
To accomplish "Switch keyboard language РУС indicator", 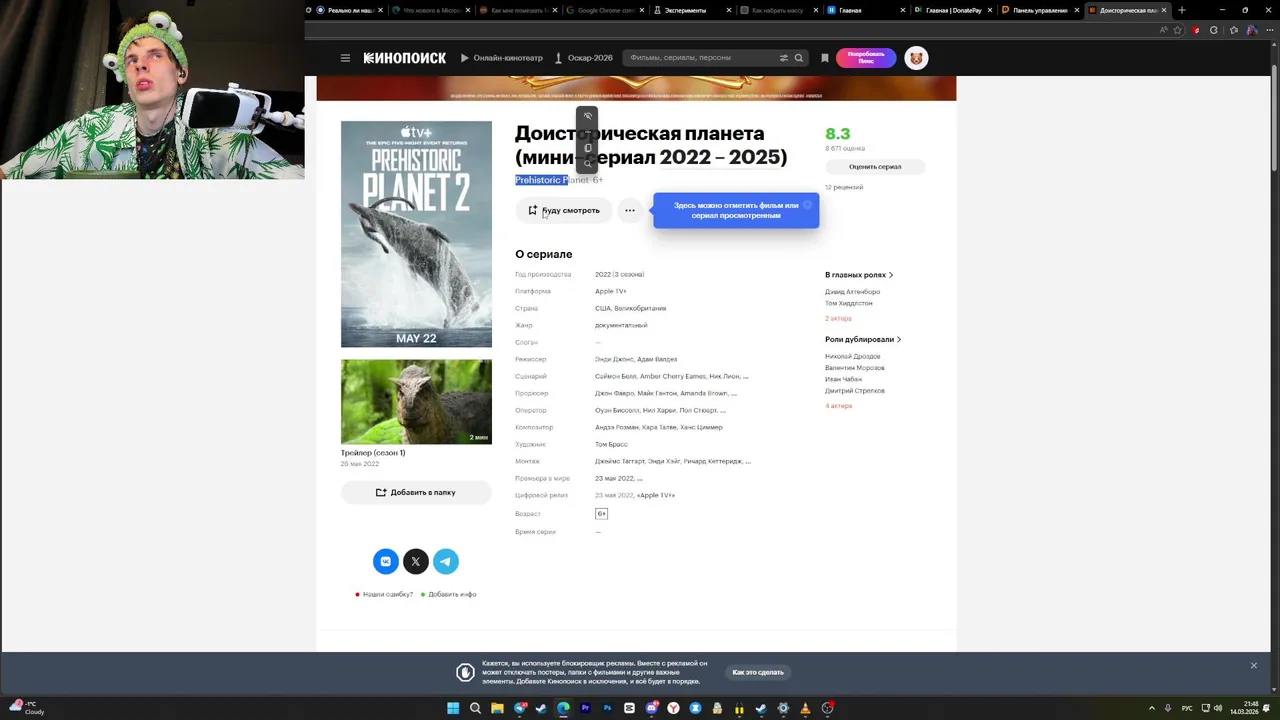I will pos(1187,708).
